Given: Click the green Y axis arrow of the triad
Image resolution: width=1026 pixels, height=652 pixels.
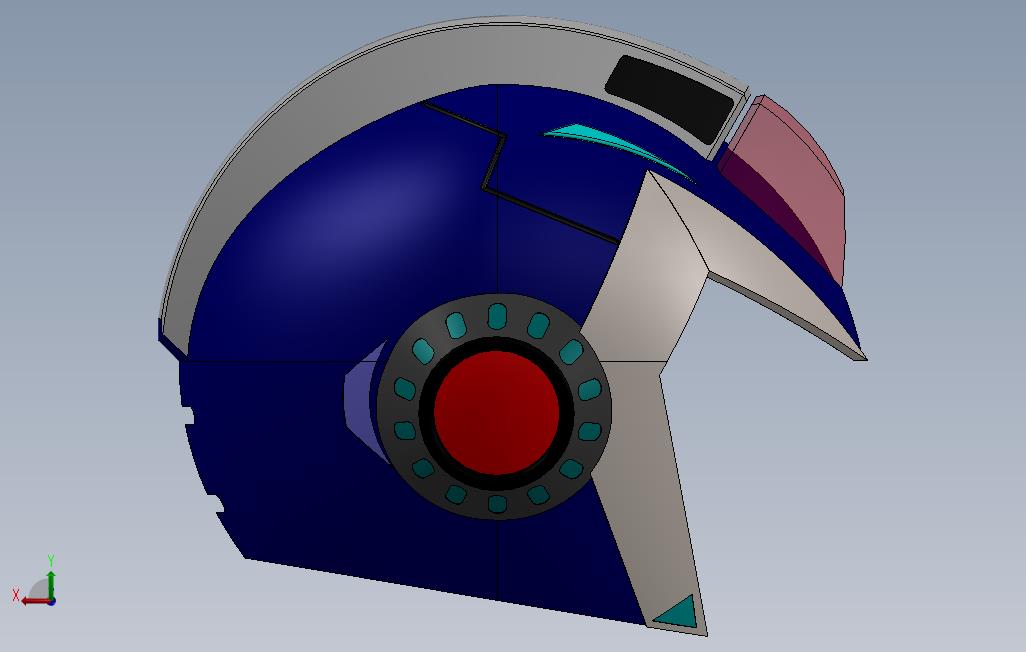Looking at the screenshot, I should 51,584.
